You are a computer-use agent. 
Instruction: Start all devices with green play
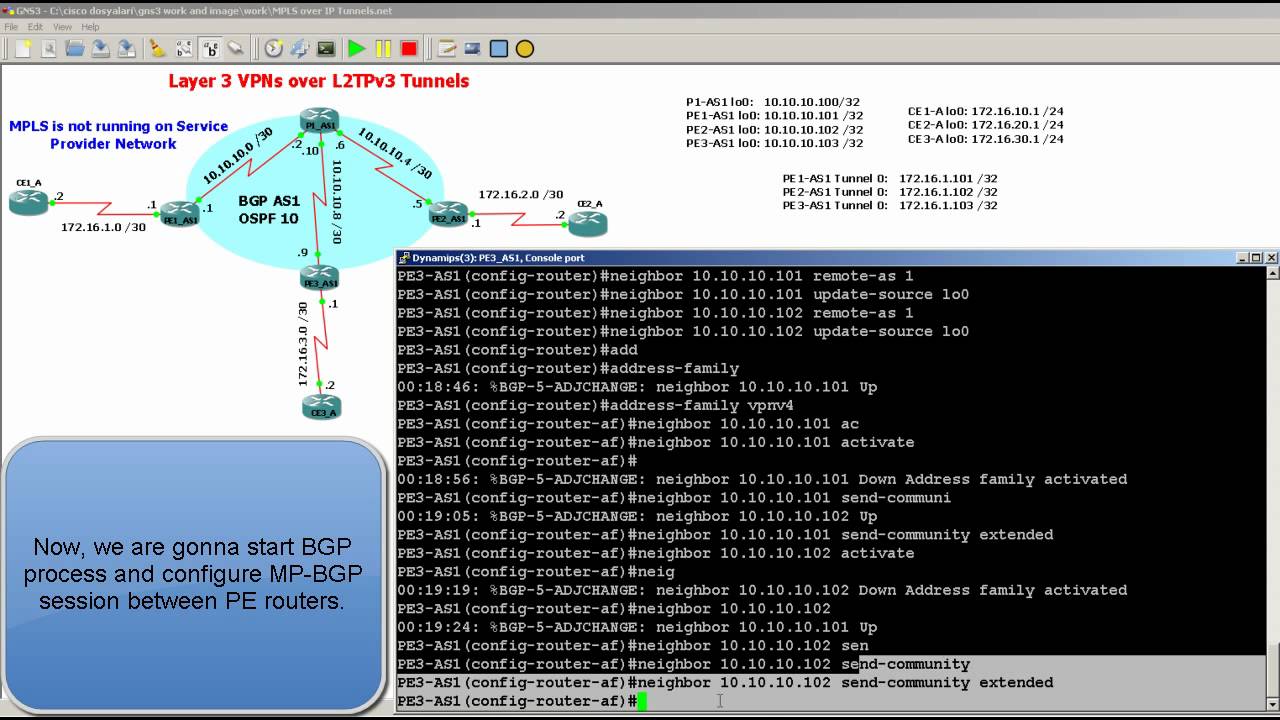point(357,48)
